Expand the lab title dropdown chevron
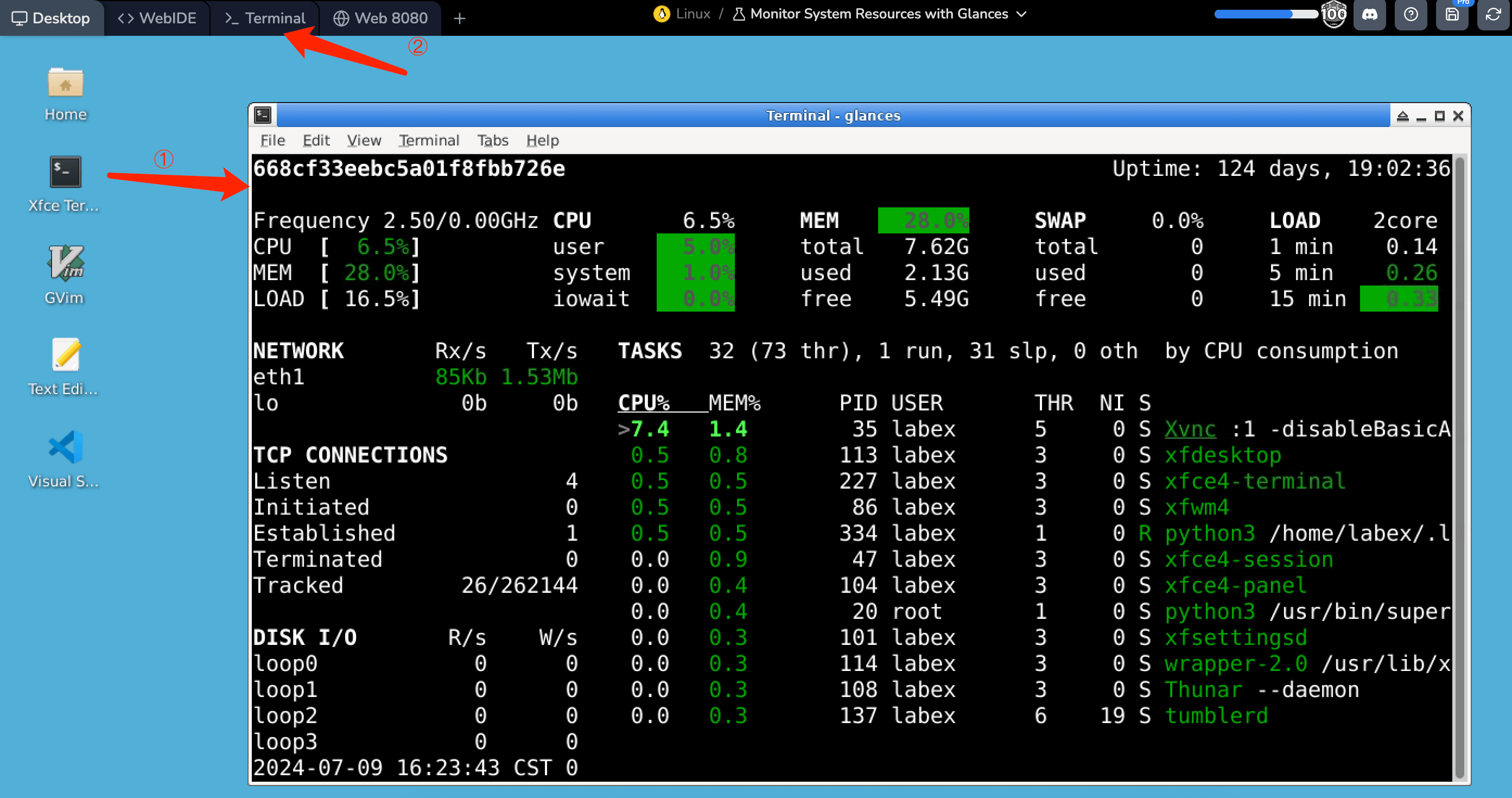Image resolution: width=1512 pixels, height=798 pixels. (x=1021, y=14)
